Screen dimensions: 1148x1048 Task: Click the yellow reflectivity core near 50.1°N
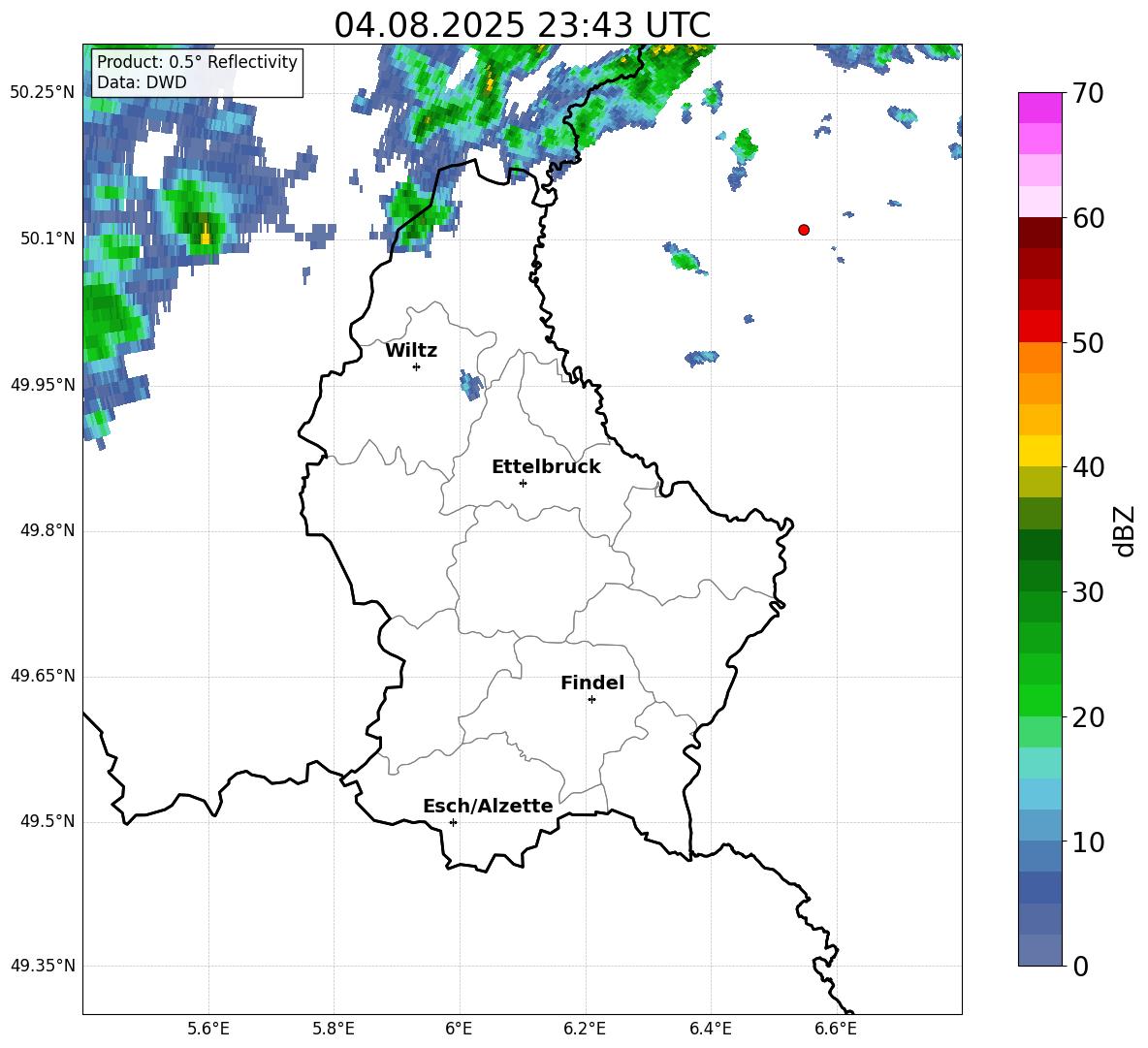(x=205, y=233)
